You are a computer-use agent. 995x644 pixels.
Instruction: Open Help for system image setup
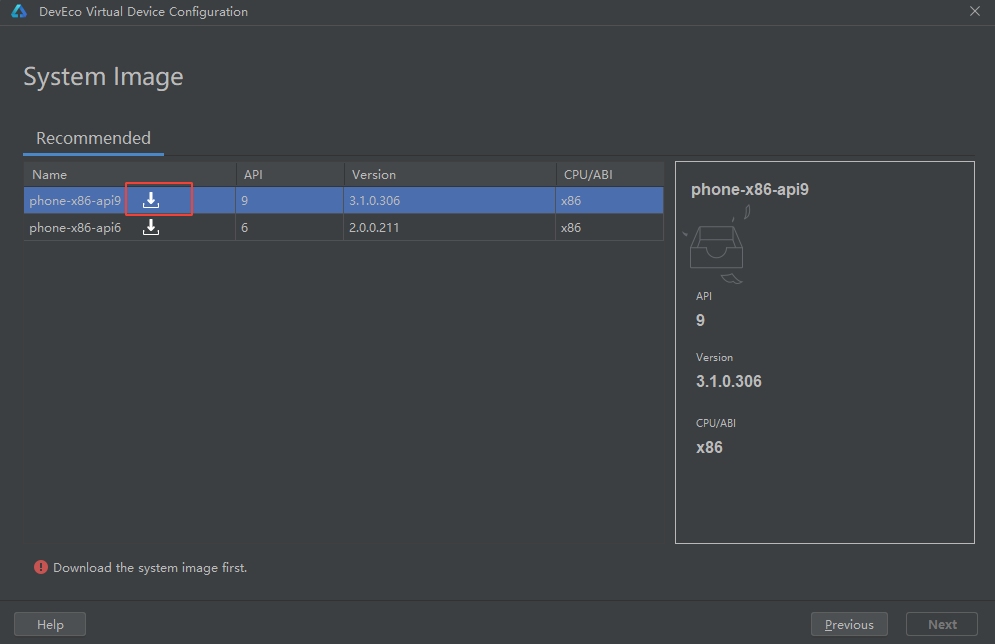click(x=50, y=624)
